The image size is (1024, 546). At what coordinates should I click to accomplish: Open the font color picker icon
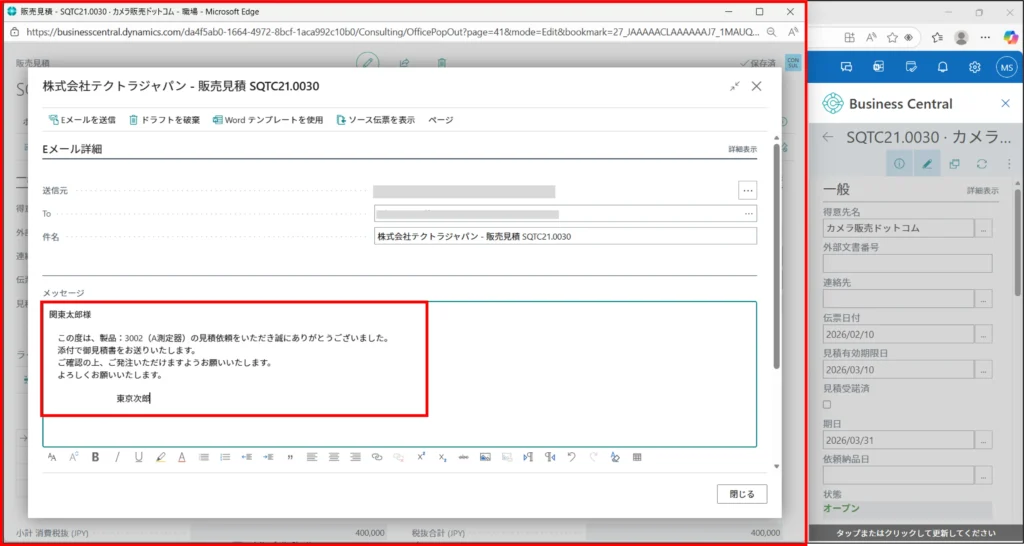182,457
